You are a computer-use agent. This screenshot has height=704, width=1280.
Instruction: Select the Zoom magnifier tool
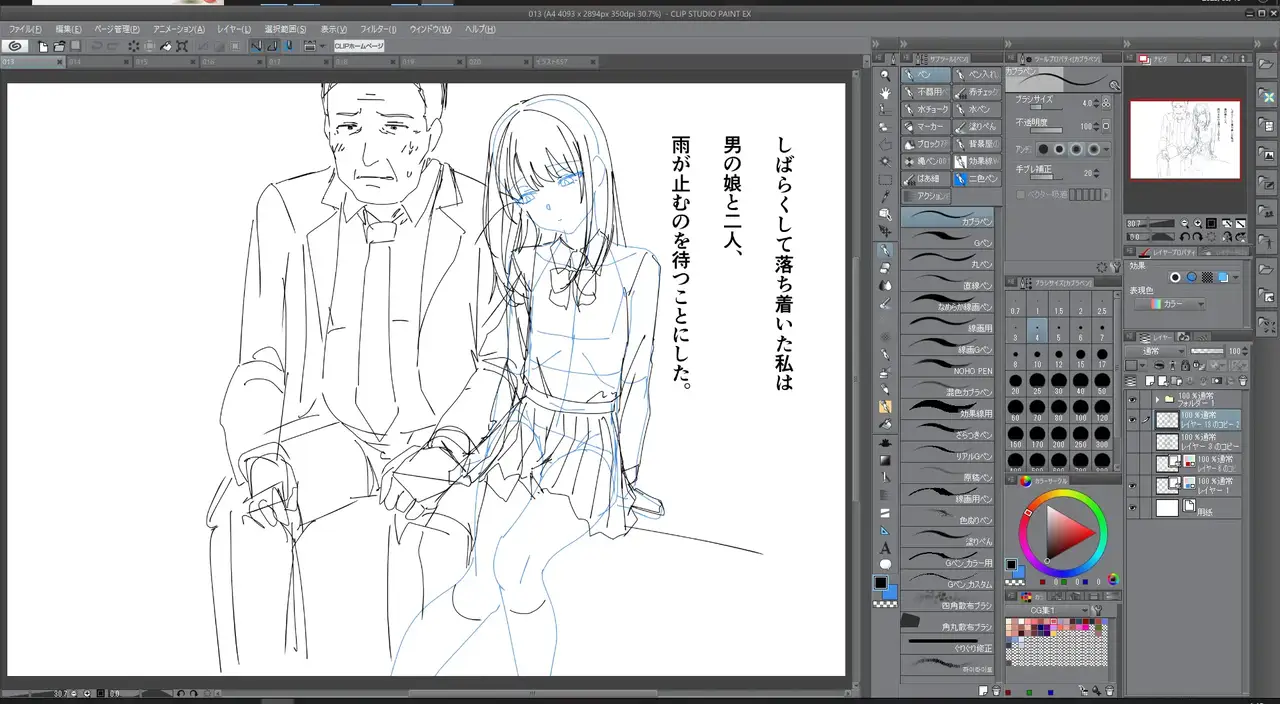(885, 75)
